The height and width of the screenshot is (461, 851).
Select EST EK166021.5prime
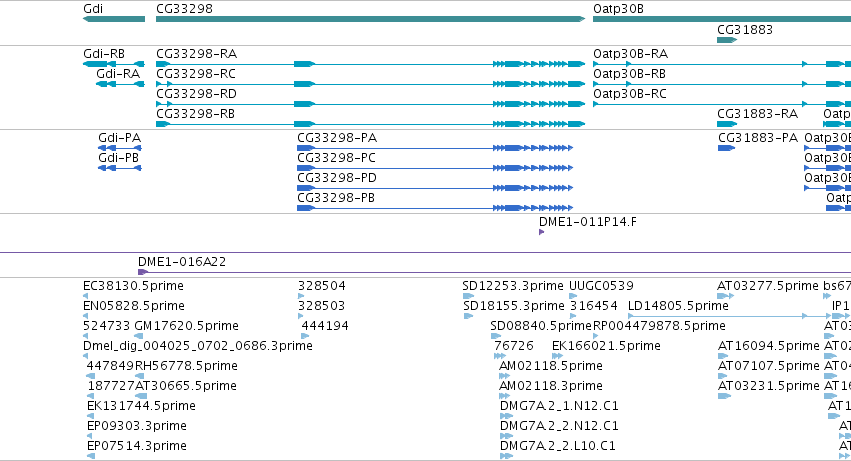click(x=606, y=346)
